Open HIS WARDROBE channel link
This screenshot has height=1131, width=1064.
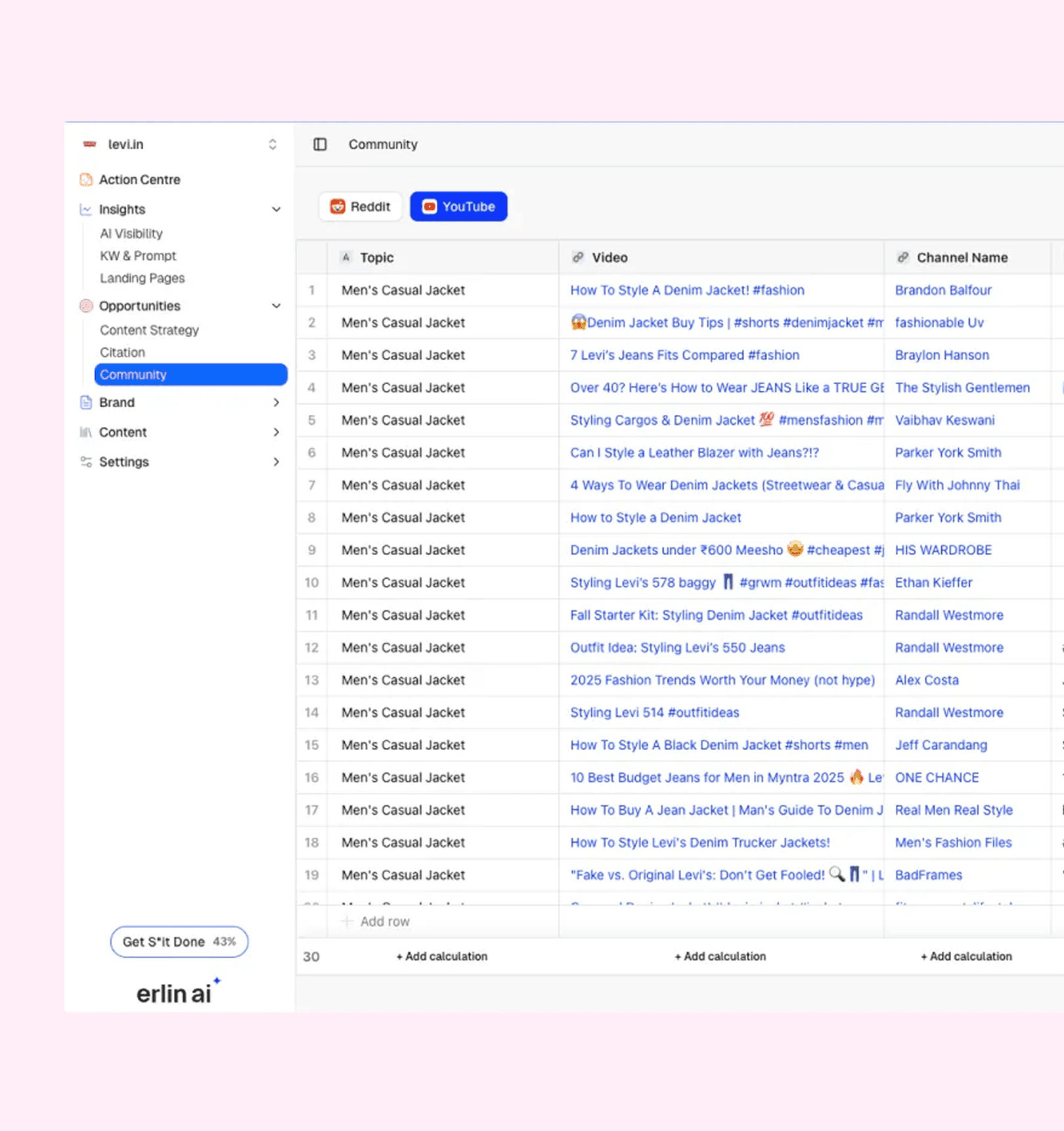pyautogui.click(x=943, y=550)
